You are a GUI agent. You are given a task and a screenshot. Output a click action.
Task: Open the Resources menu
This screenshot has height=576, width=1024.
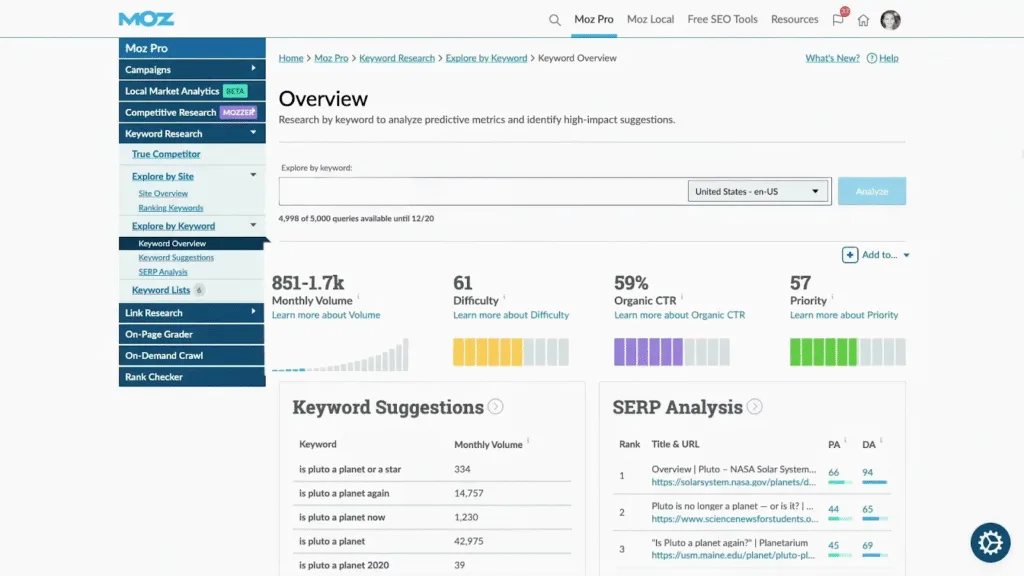pyautogui.click(x=794, y=18)
